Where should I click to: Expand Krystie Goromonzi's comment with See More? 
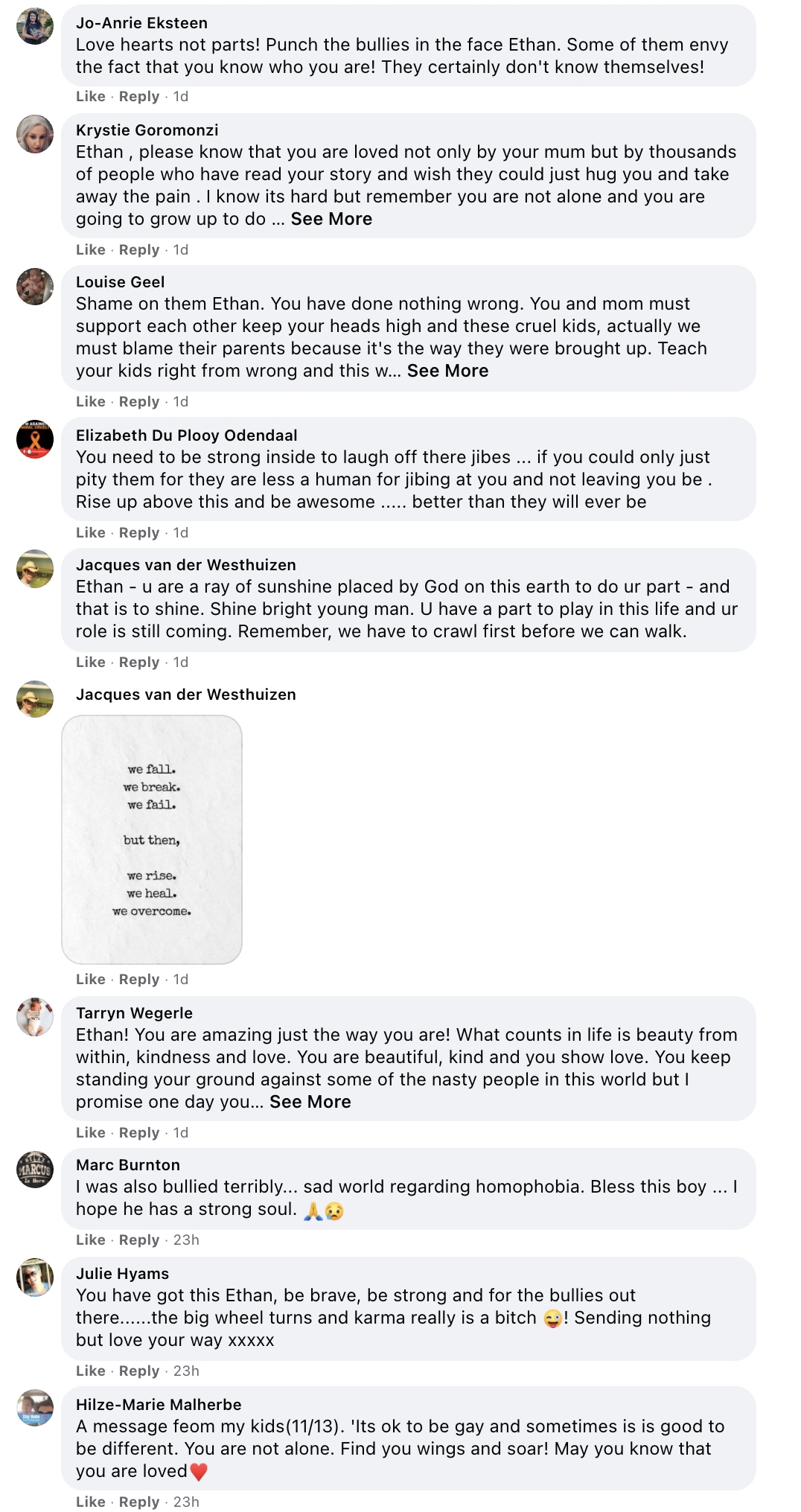(x=331, y=219)
